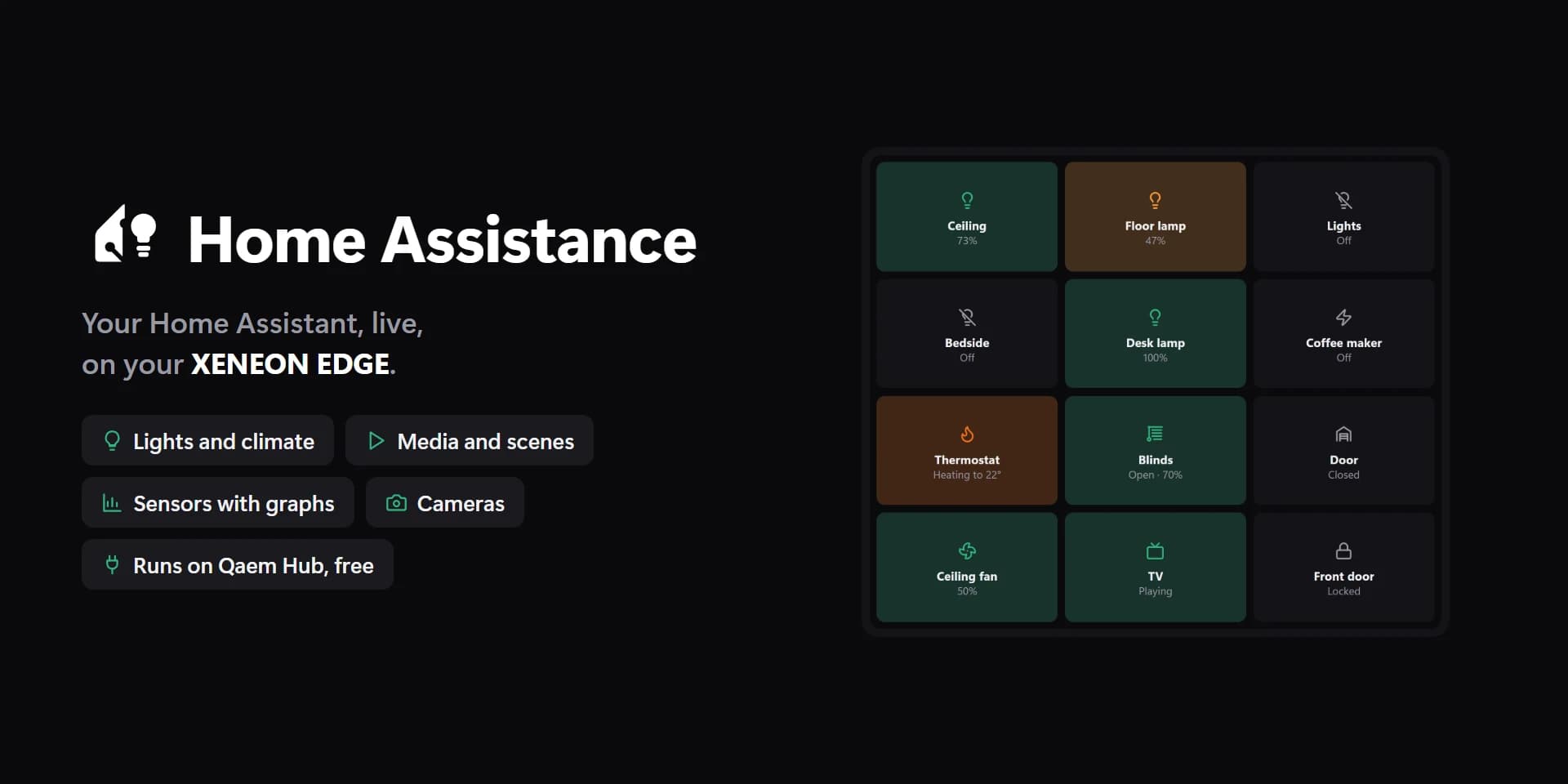Toggle the Ceiling light tile

pos(967,216)
